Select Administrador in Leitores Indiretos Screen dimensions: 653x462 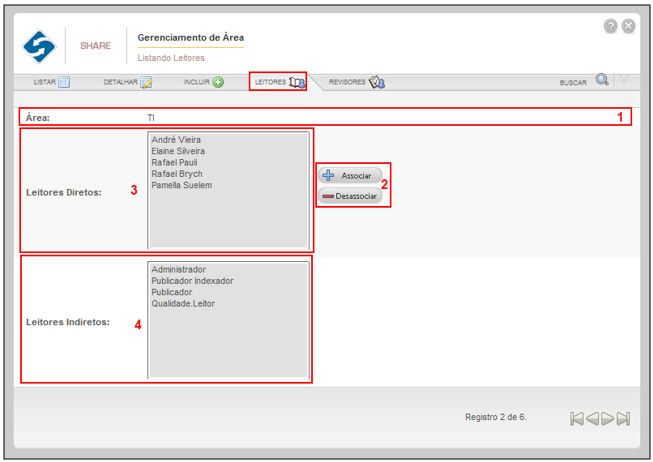click(178, 269)
